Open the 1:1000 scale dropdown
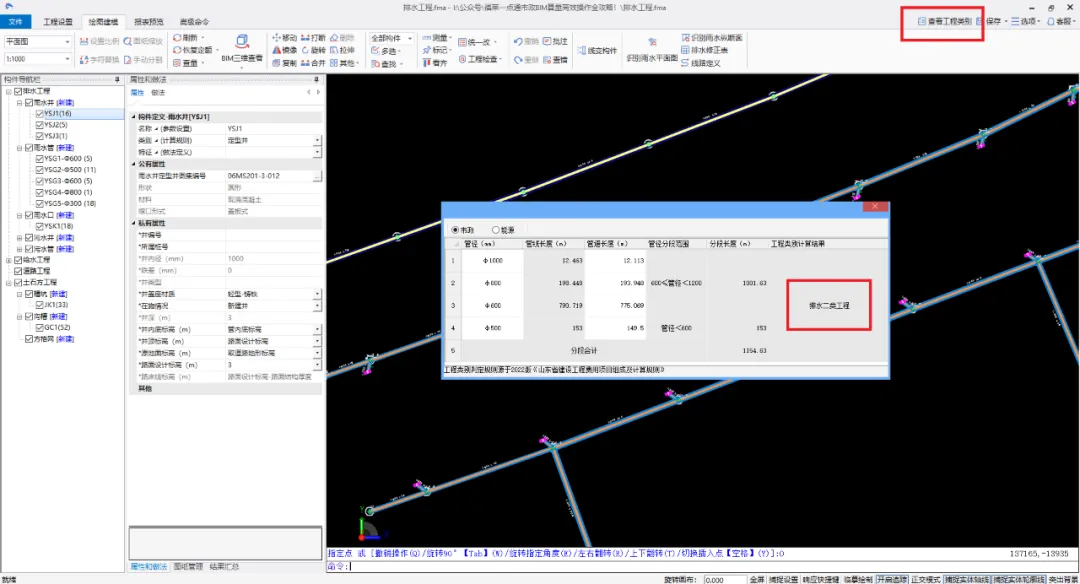Screen dimensions: 1080x584 coord(38,59)
